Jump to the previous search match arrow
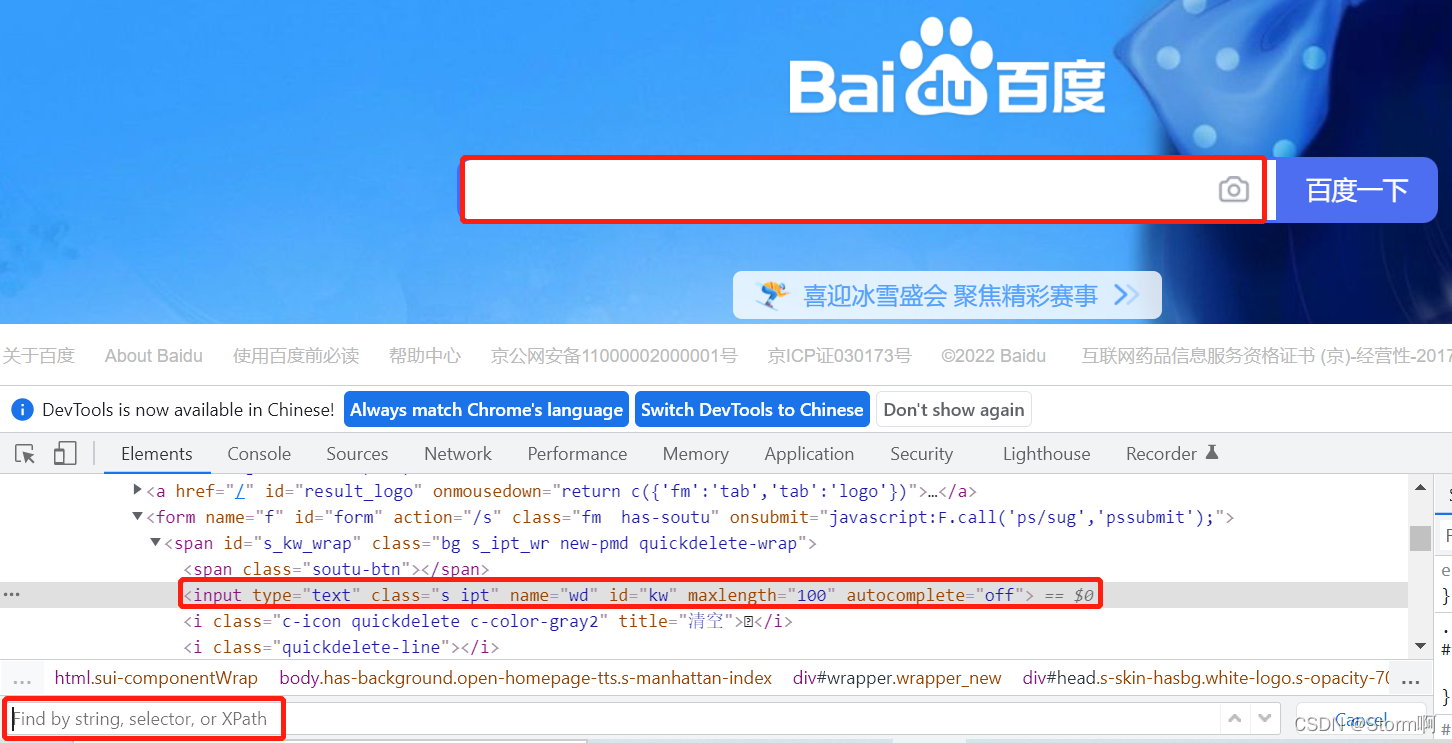1452x743 pixels. tap(1237, 719)
